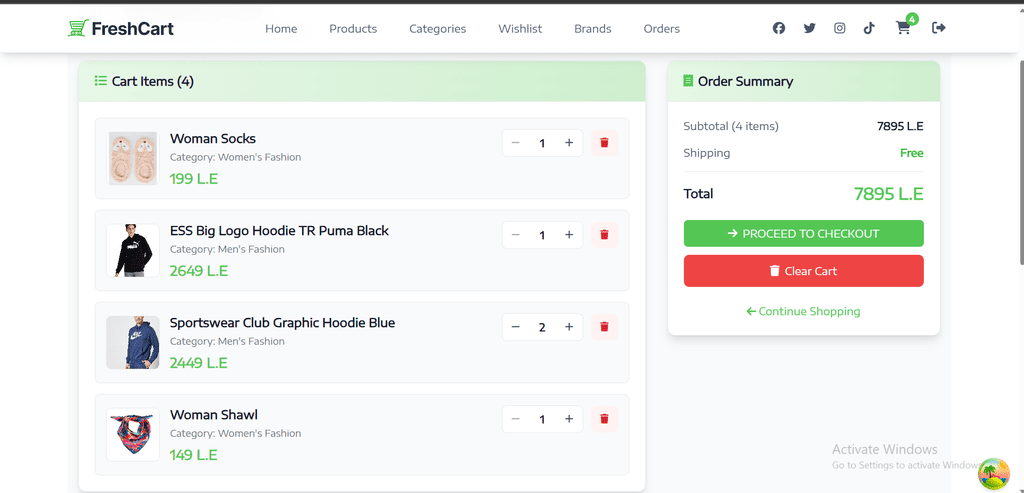Follow the Continue Shopping link

coord(803,311)
